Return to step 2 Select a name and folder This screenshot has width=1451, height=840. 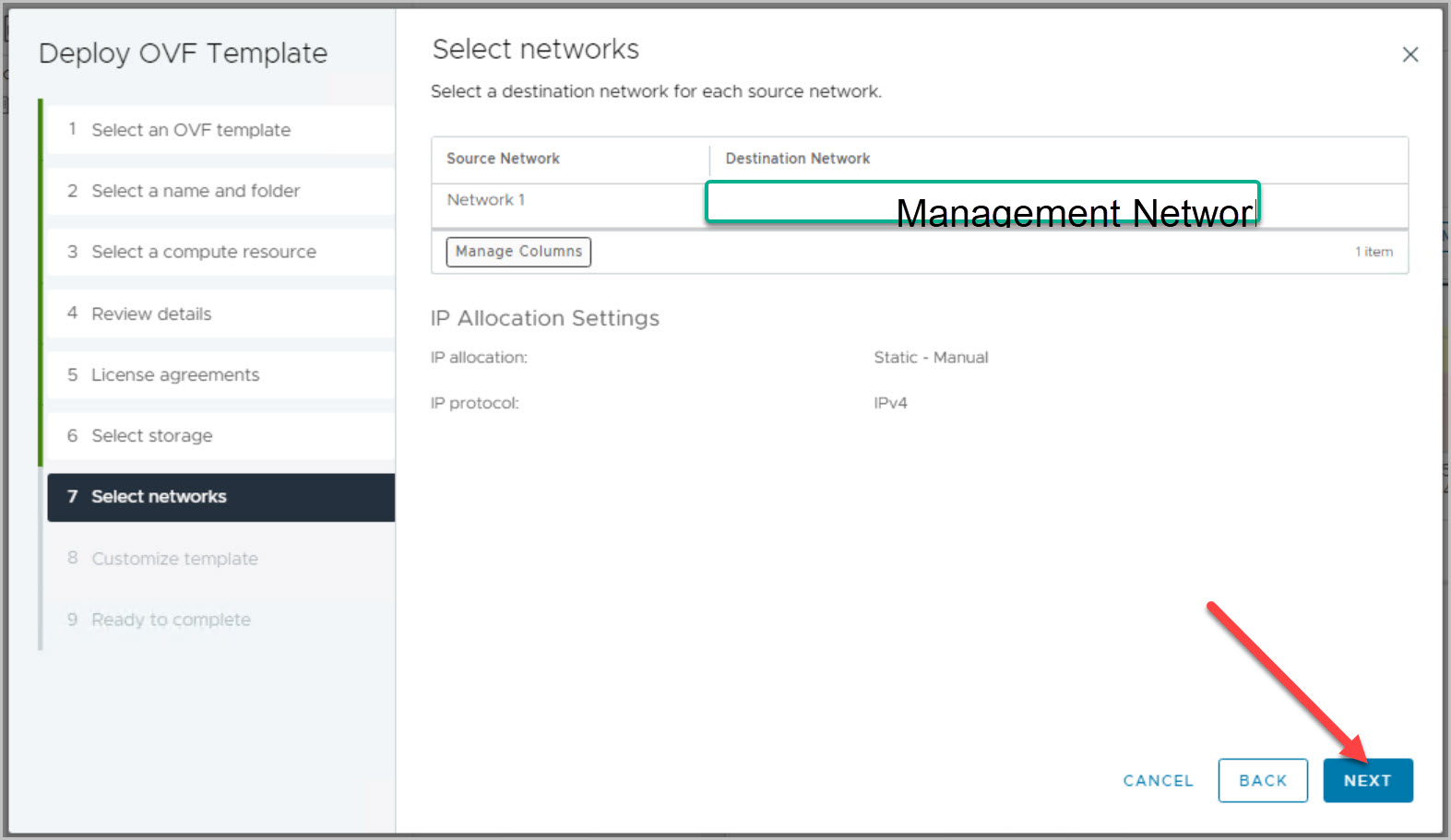coord(196,191)
